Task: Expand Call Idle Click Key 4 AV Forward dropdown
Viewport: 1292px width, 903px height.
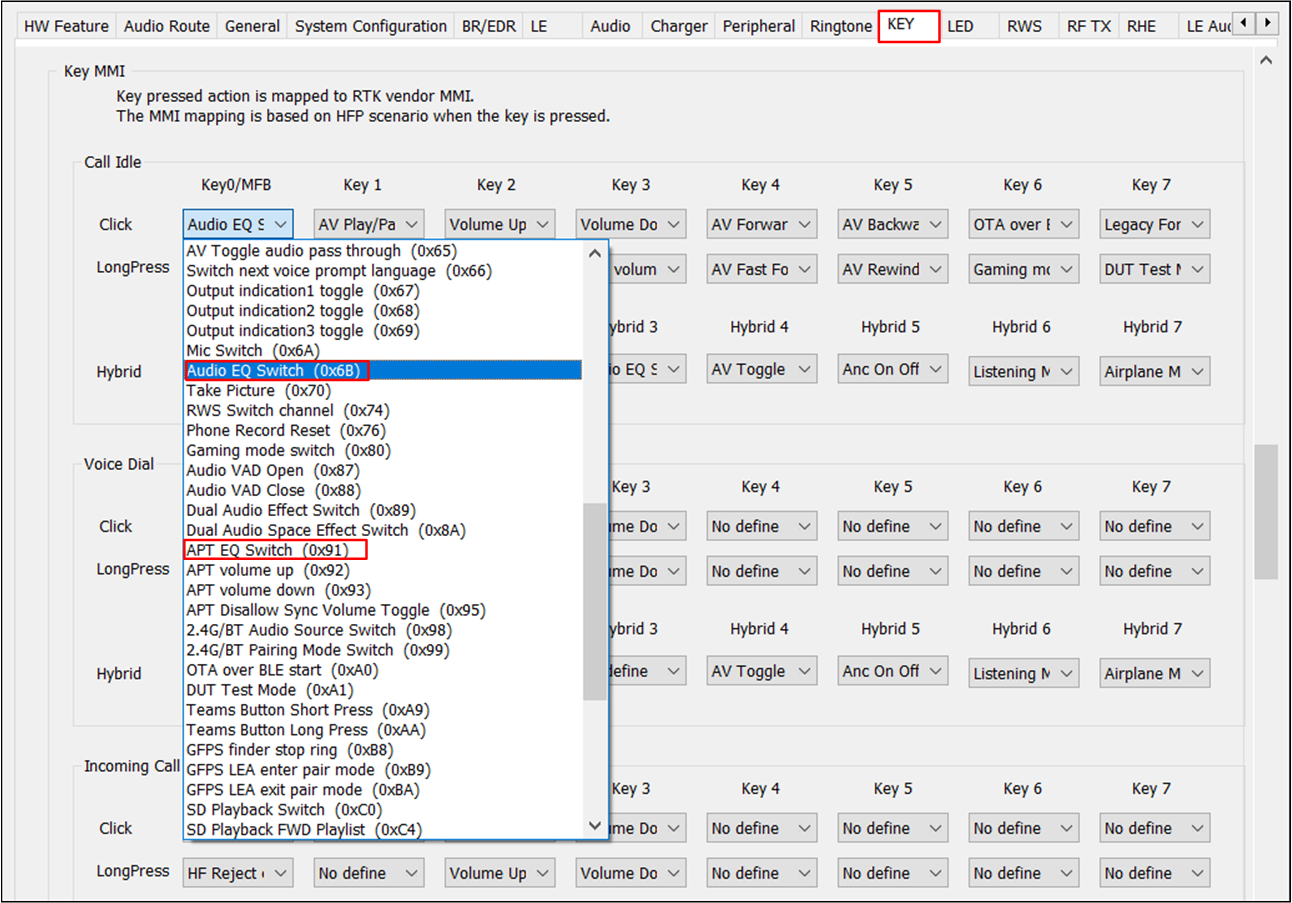Action: point(762,224)
